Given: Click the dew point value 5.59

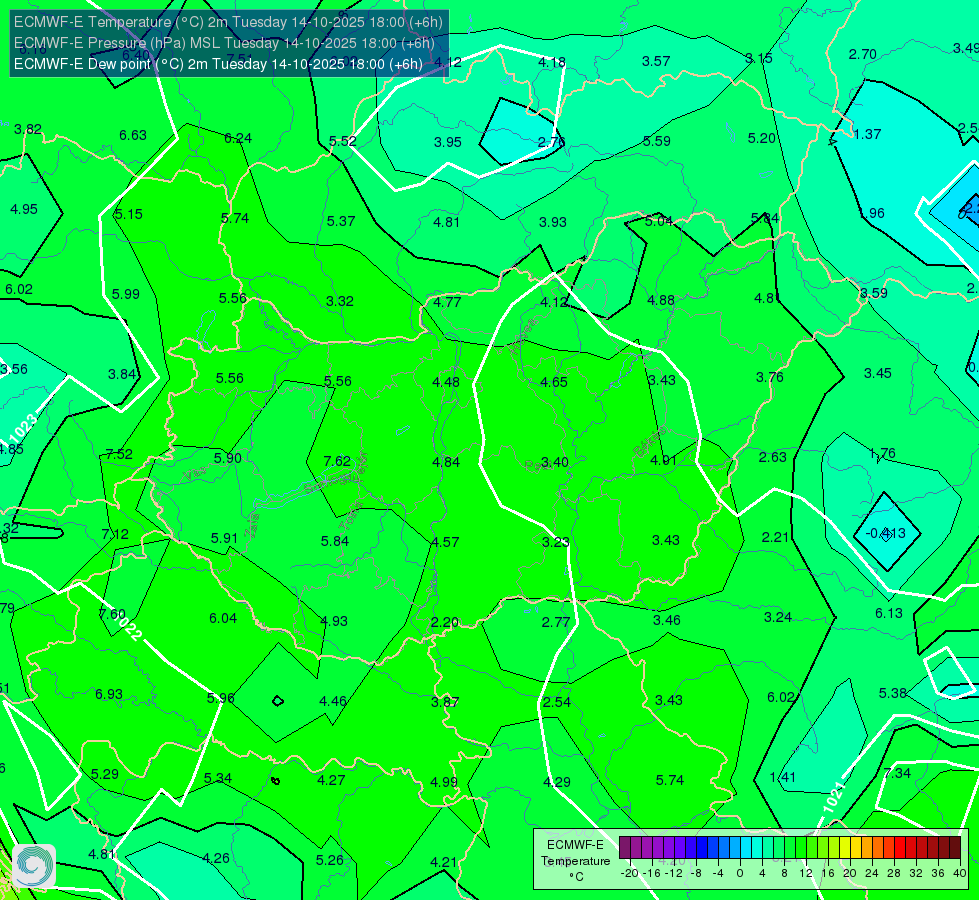Looking at the screenshot, I should [x=657, y=141].
